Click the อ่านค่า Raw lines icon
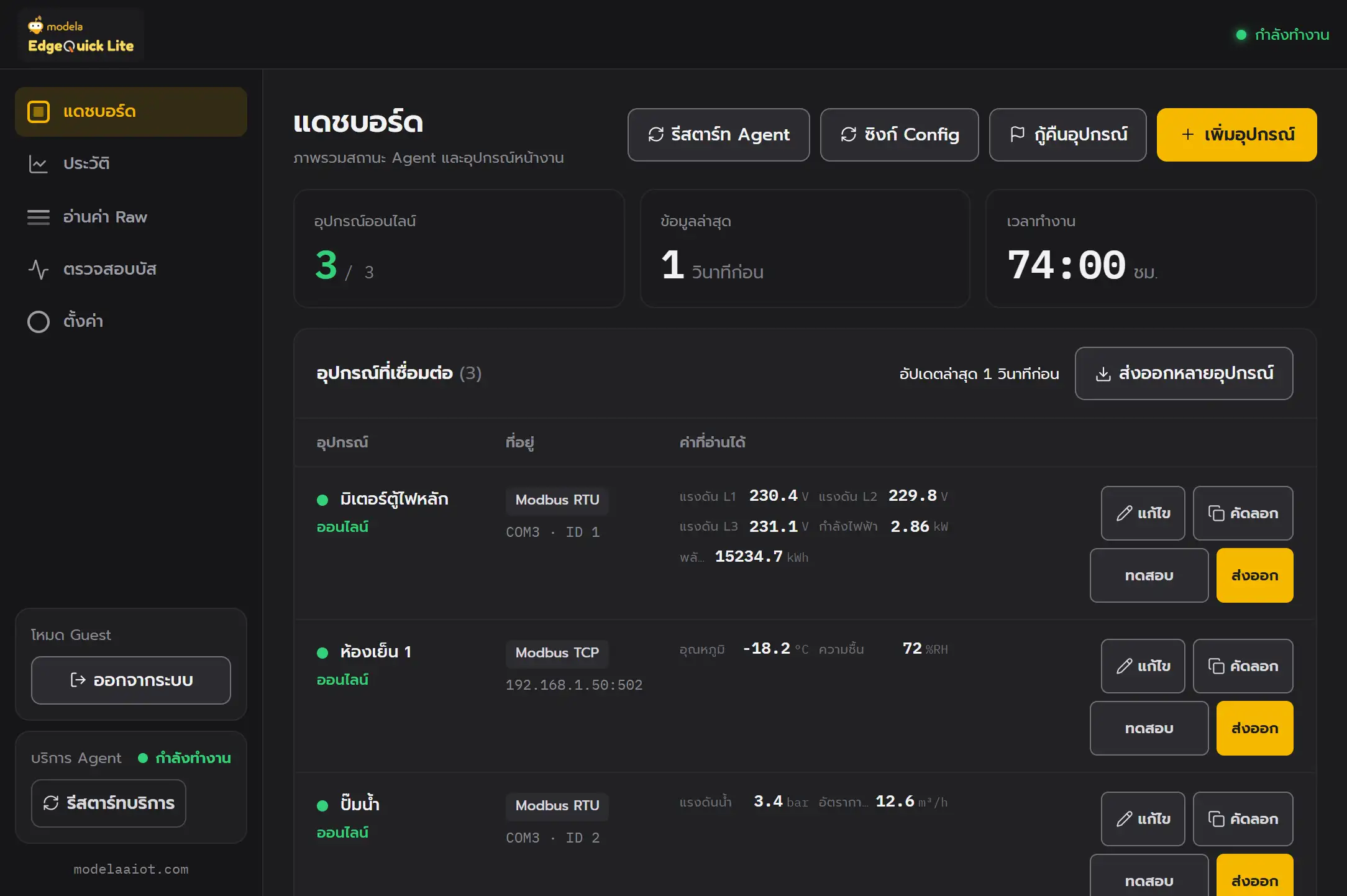The height and width of the screenshot is (896, 1347). tap(39, 217)
